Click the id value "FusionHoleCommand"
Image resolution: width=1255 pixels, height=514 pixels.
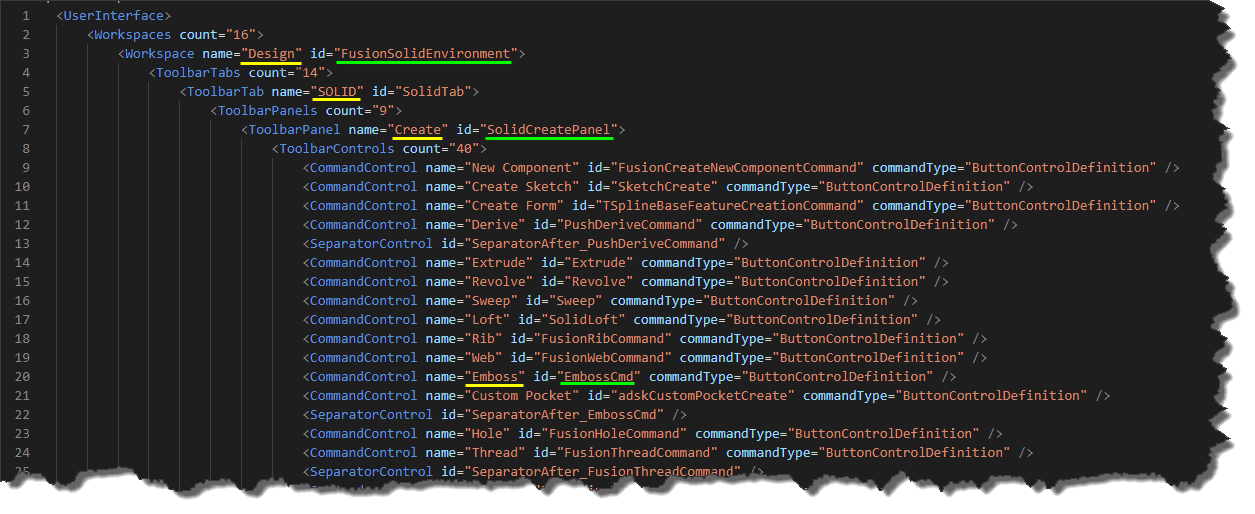615,433
